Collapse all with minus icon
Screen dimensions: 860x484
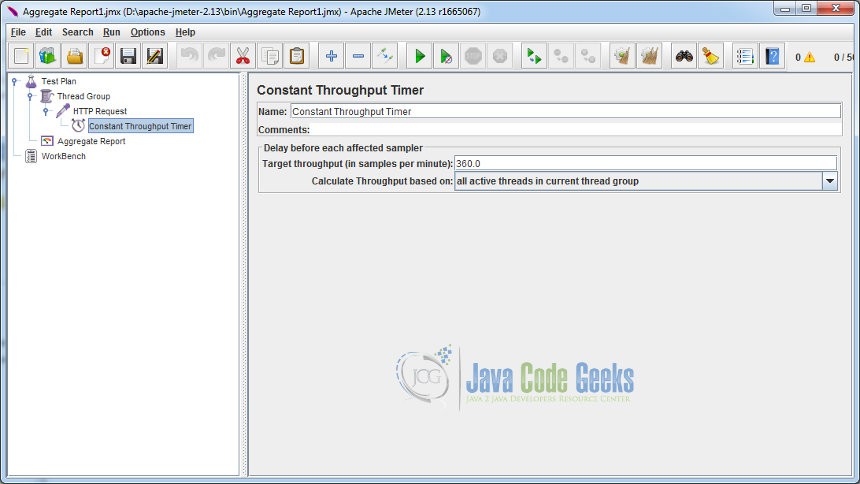click(x=358, y=56)
